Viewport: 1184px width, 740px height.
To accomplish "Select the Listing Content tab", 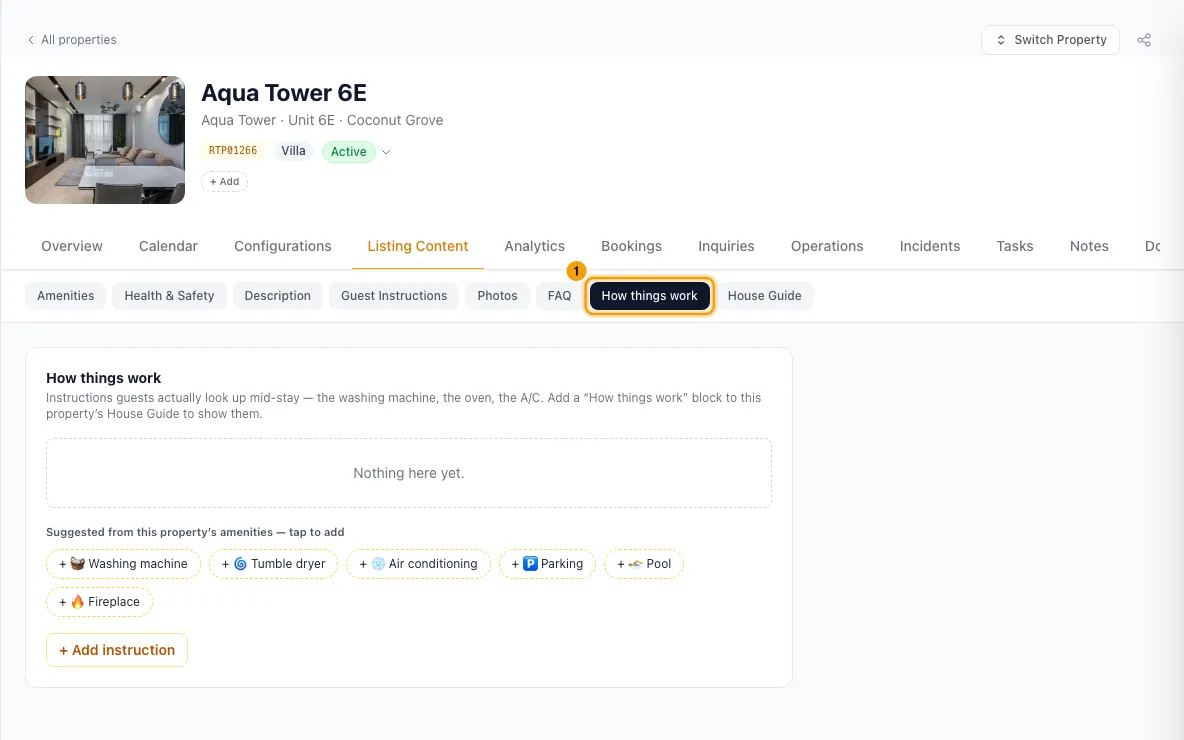I will point(418,246).
